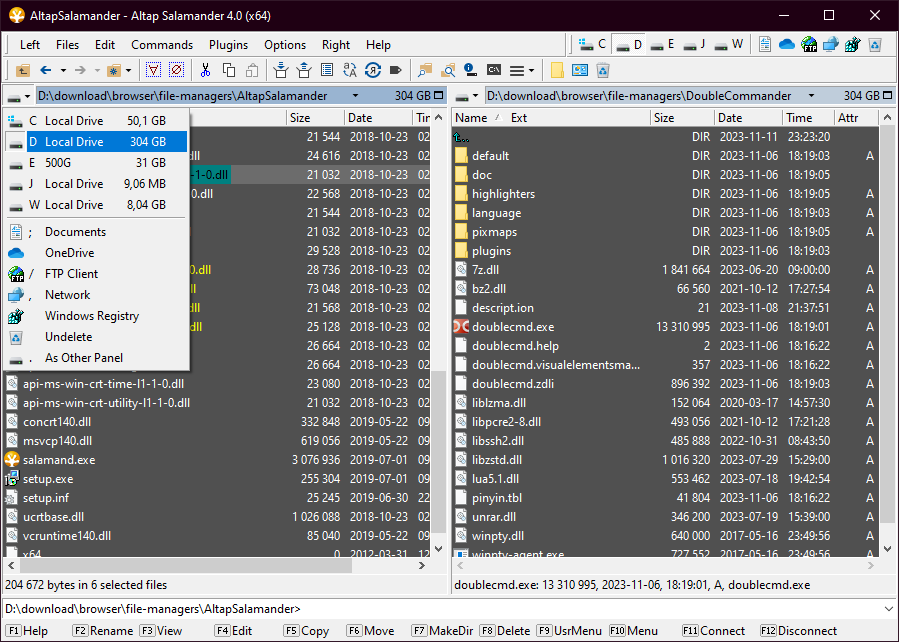Toggle the unselect filter icon
The width and height of the screenshot is (899, 642).
[x=176, y=70]
